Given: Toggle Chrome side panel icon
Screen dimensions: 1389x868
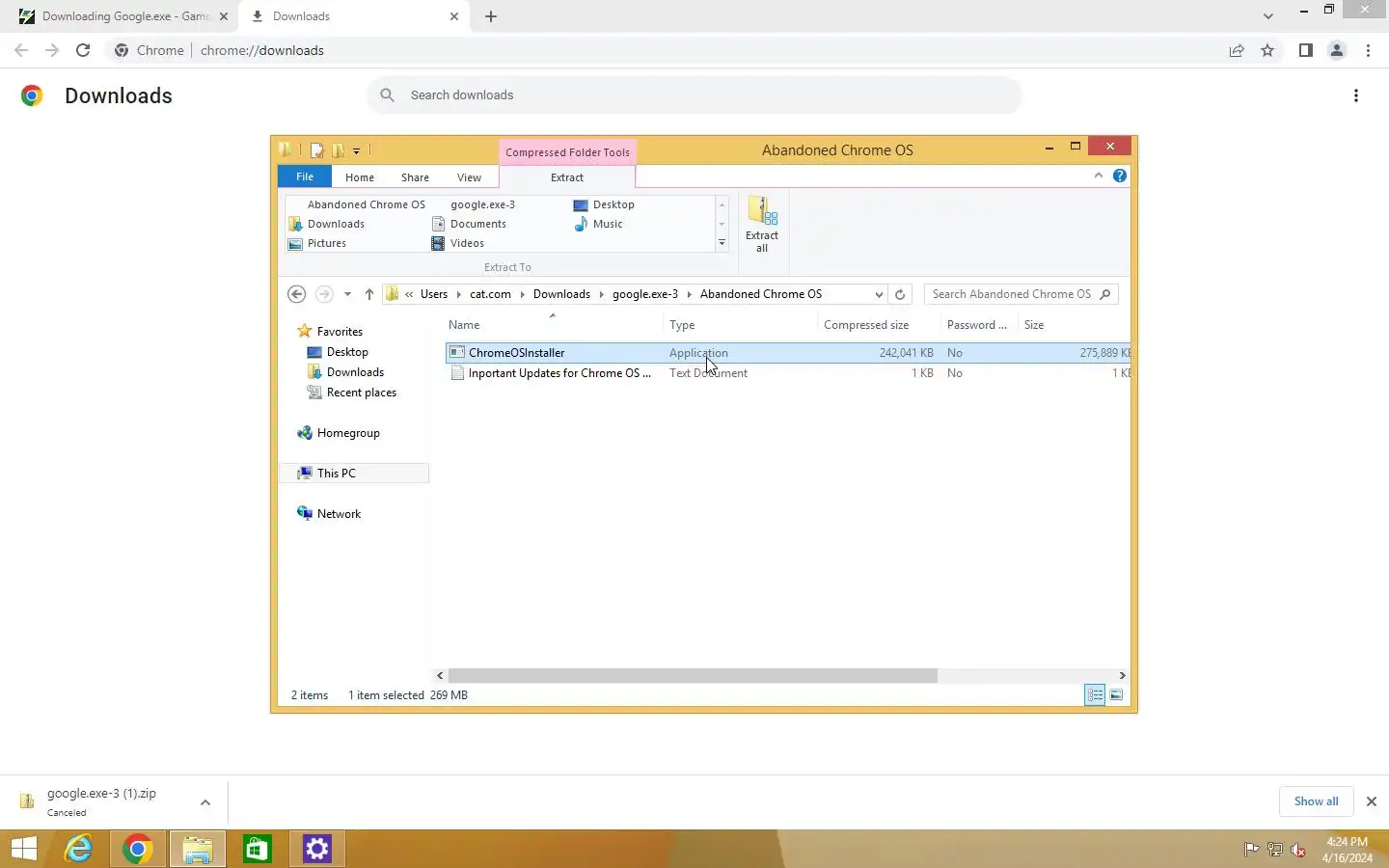Looking at the screenshot, I should [x=1305, y=50].
